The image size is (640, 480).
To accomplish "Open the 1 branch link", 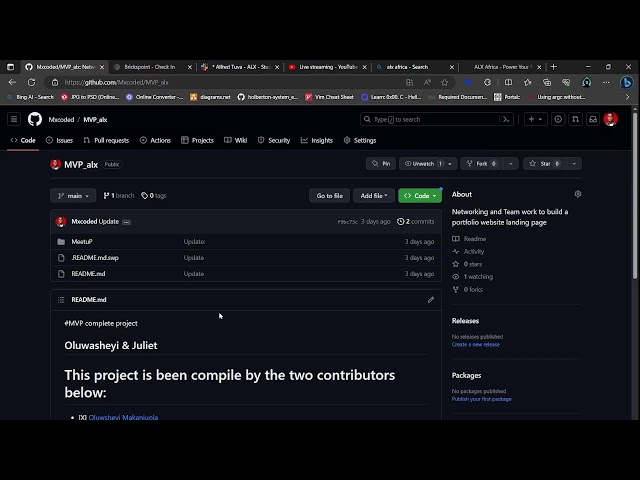I will click(118, 196).
